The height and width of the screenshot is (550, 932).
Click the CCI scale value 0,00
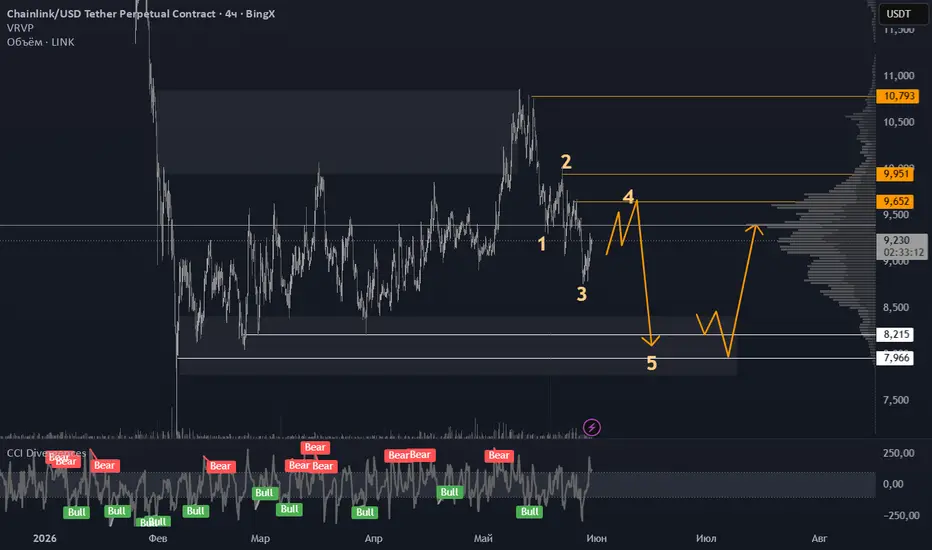(x=893, y=484)
